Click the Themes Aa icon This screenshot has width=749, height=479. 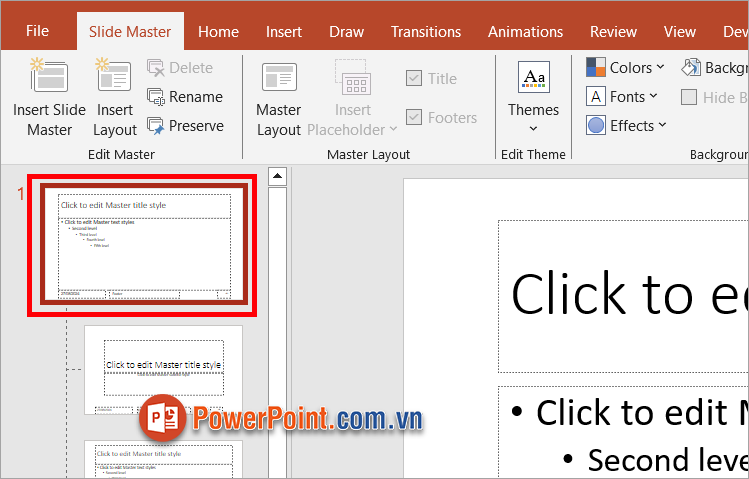[534, 77]
